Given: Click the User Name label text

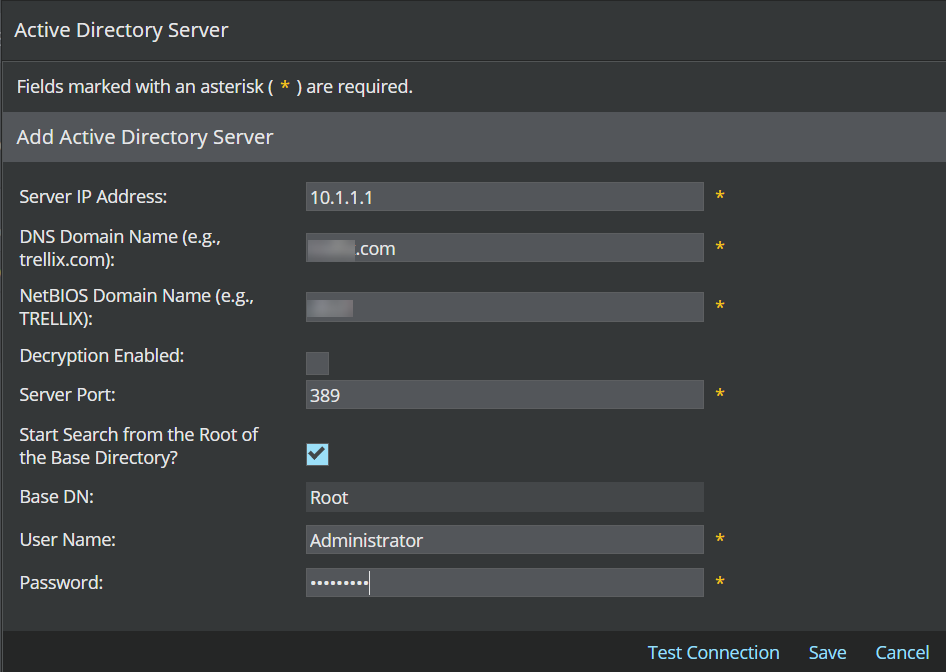Looking at the screenshot, I should pos(68,539).
